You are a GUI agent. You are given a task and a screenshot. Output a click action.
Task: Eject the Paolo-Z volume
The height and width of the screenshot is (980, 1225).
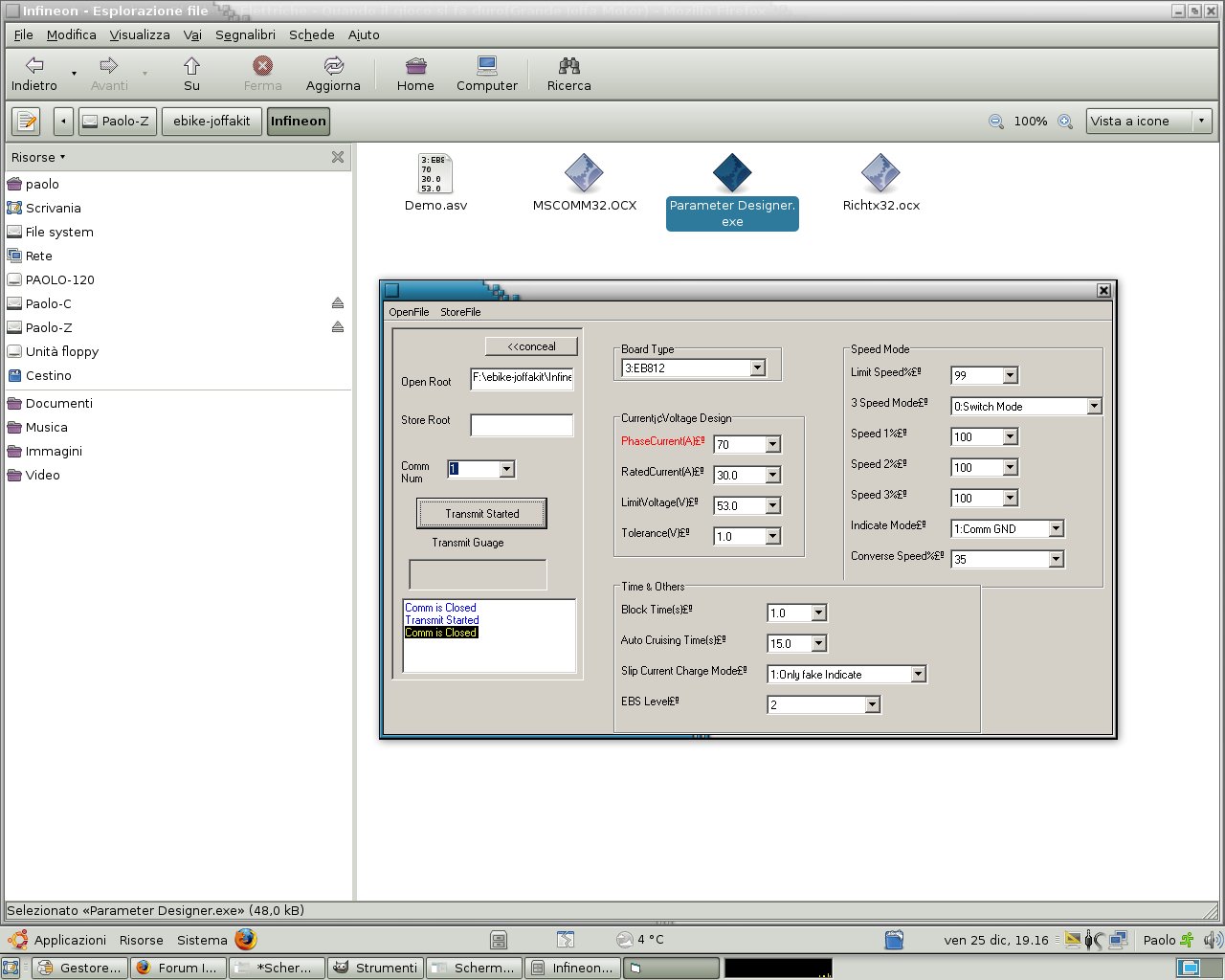click(x=338, y=327)
